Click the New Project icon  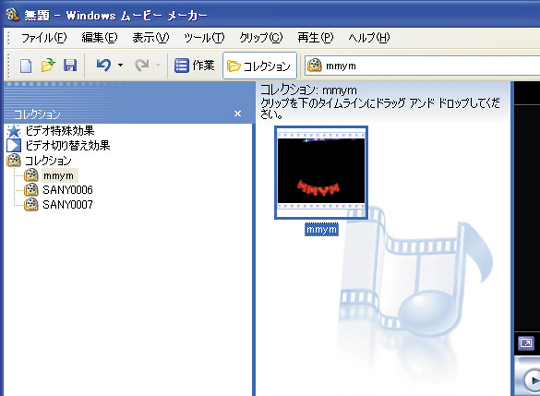click(x=25, y=65)
